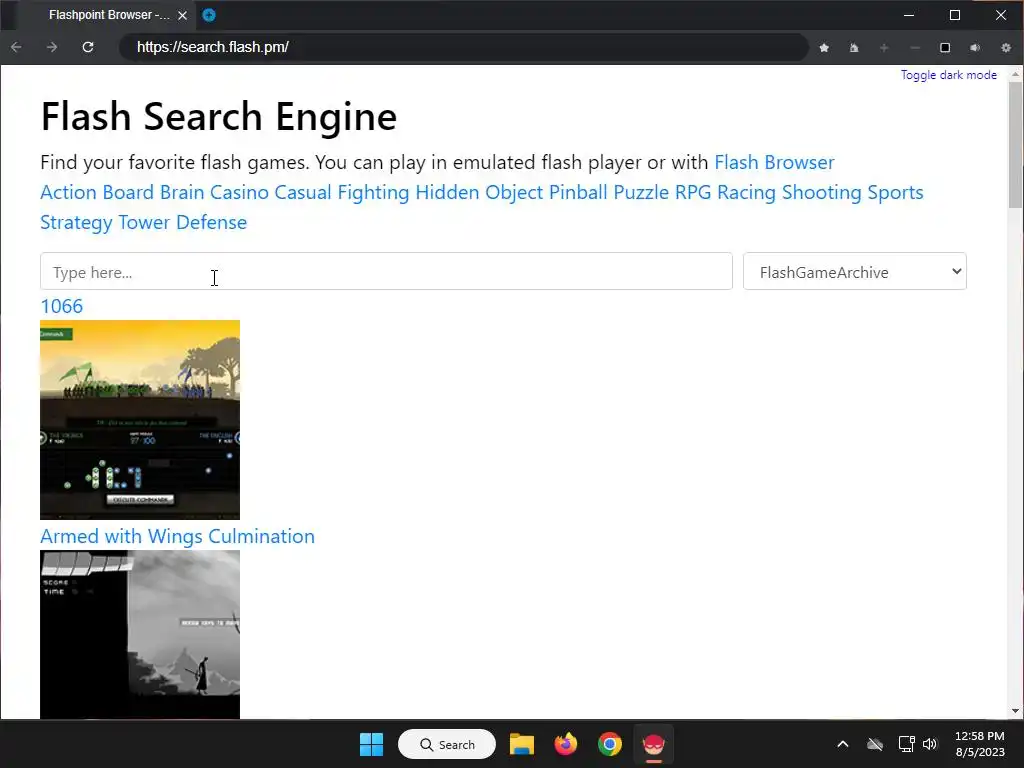1024x768 pixels.
Task: Browse the Casual category
Action: [x=302, y=192]
